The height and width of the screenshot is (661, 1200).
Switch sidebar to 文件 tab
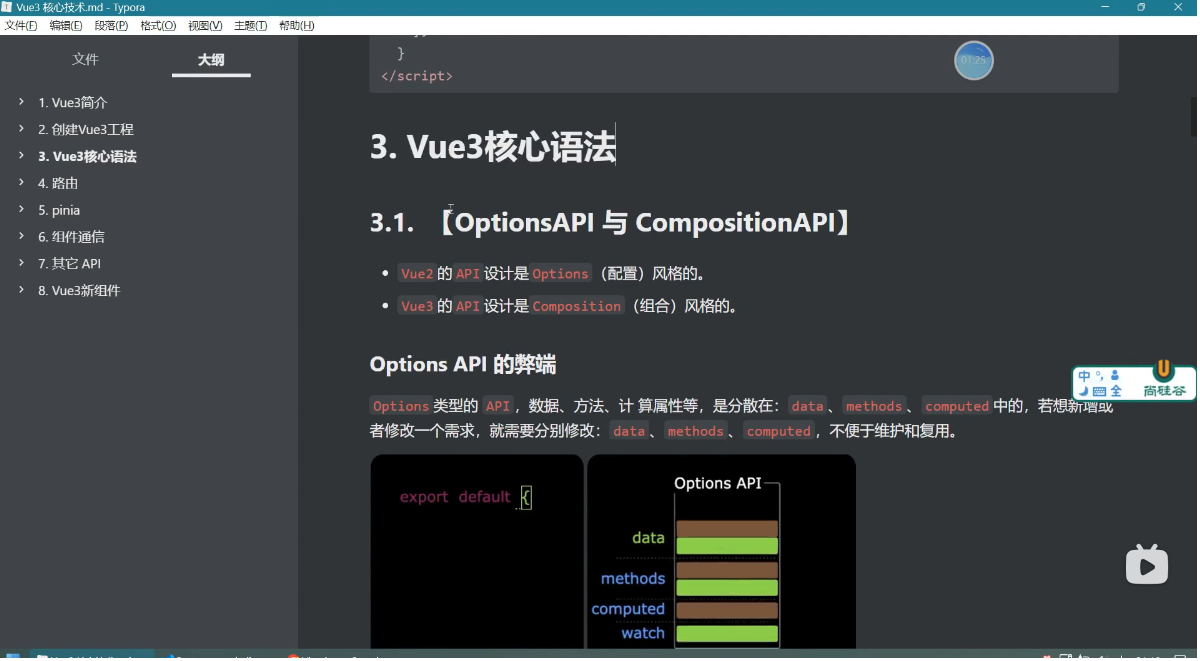(86, 59)
